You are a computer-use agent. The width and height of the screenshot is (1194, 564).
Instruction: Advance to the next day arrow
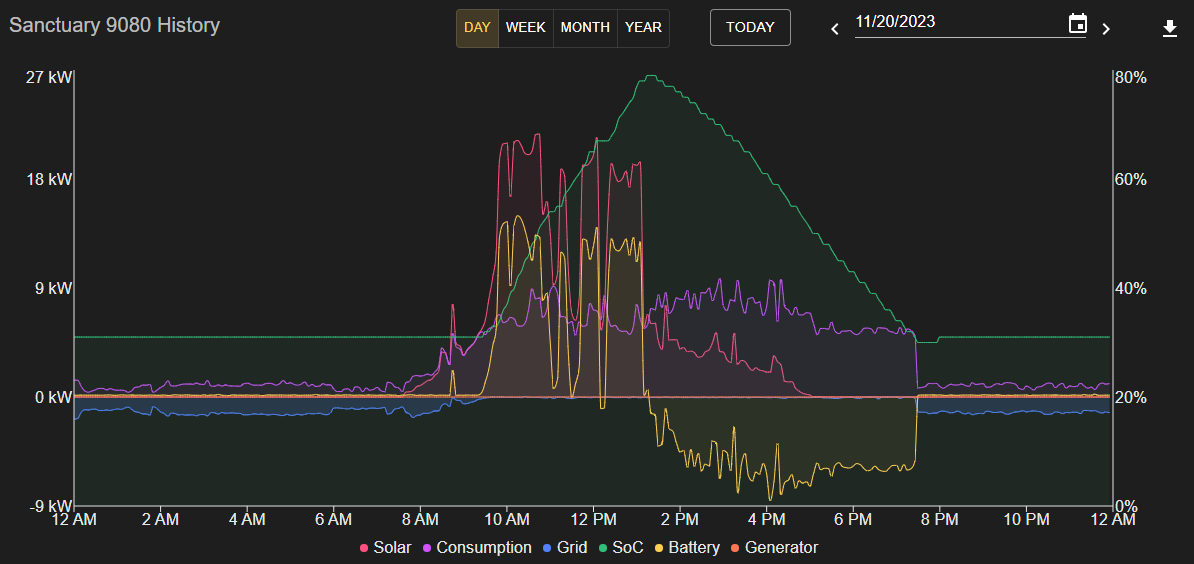1106,29
